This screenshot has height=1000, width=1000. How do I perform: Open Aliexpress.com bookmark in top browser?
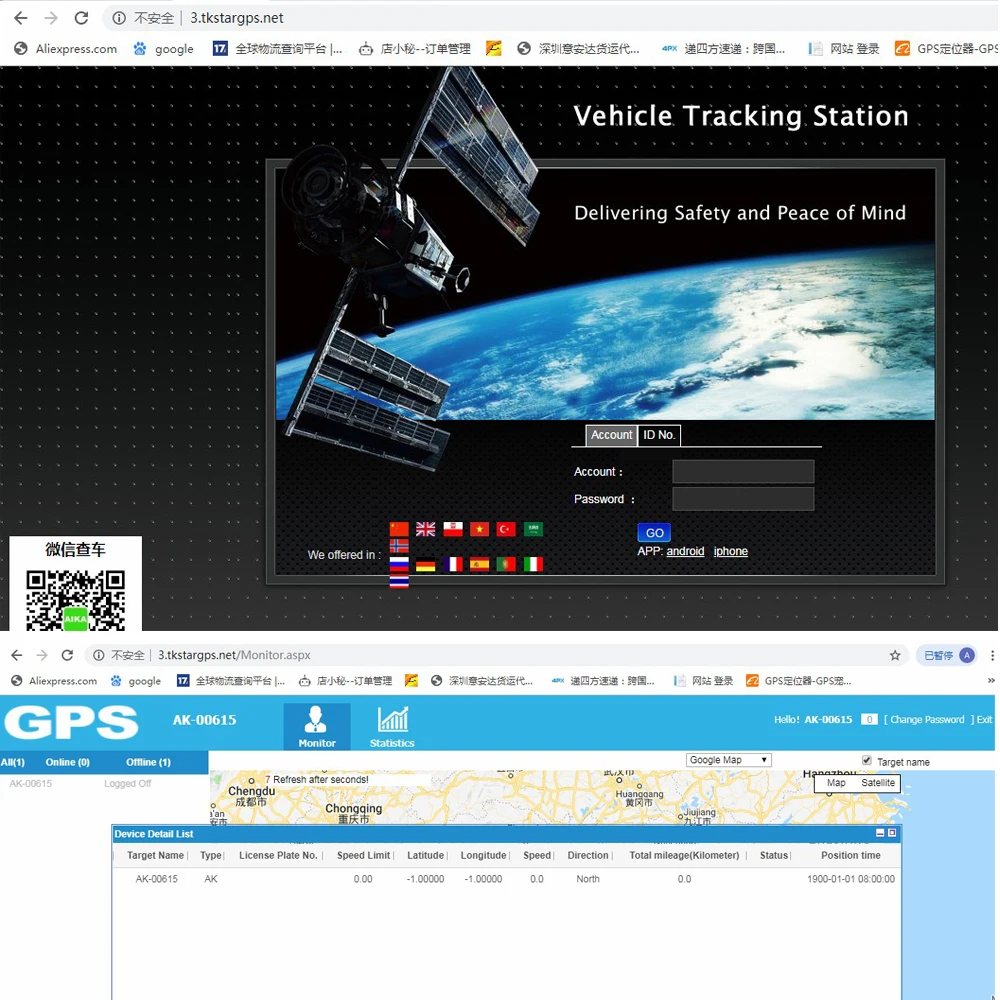tap(66, 48)
